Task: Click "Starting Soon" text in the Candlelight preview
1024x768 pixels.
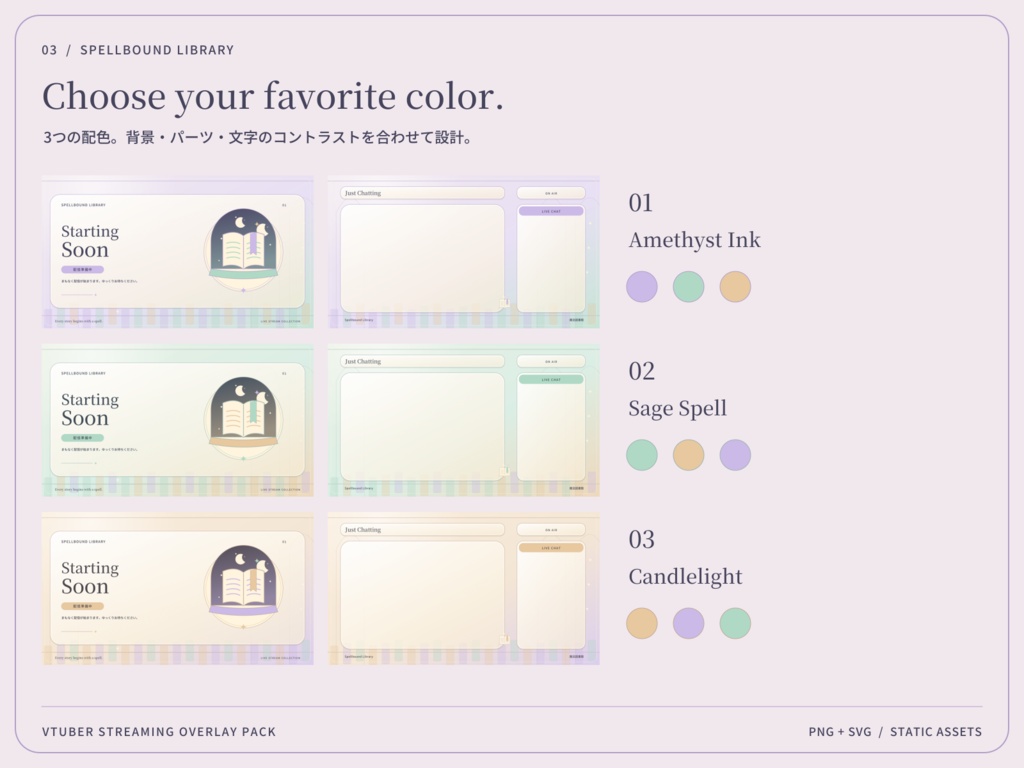Action: pyautogui.click(x=90, y=578)
